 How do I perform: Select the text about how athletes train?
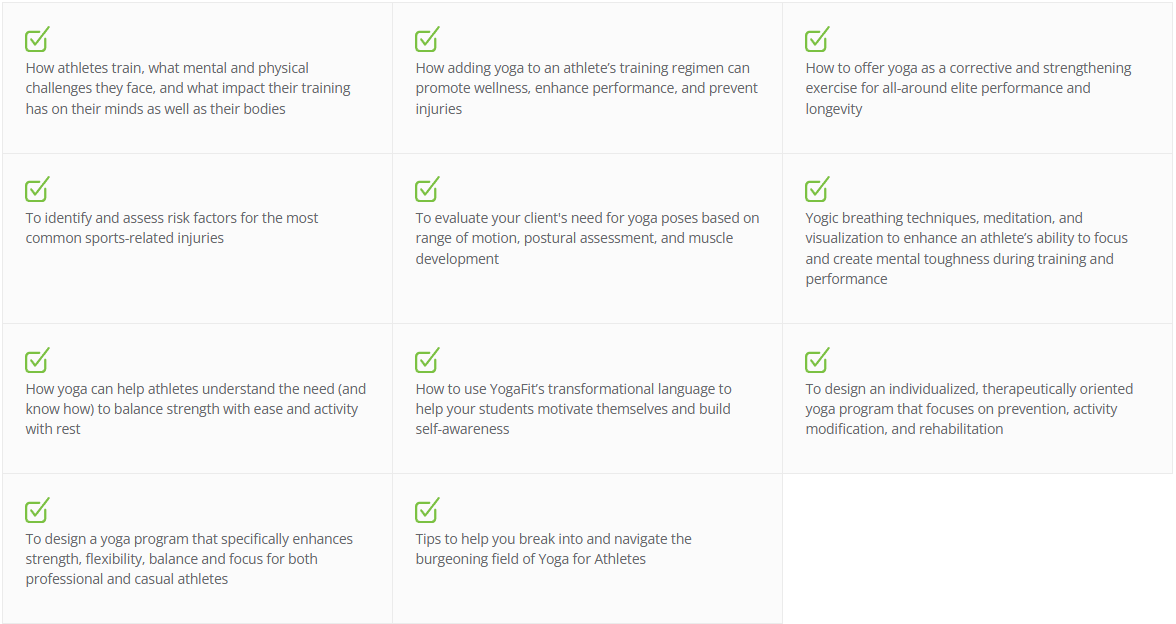[188, 88]
